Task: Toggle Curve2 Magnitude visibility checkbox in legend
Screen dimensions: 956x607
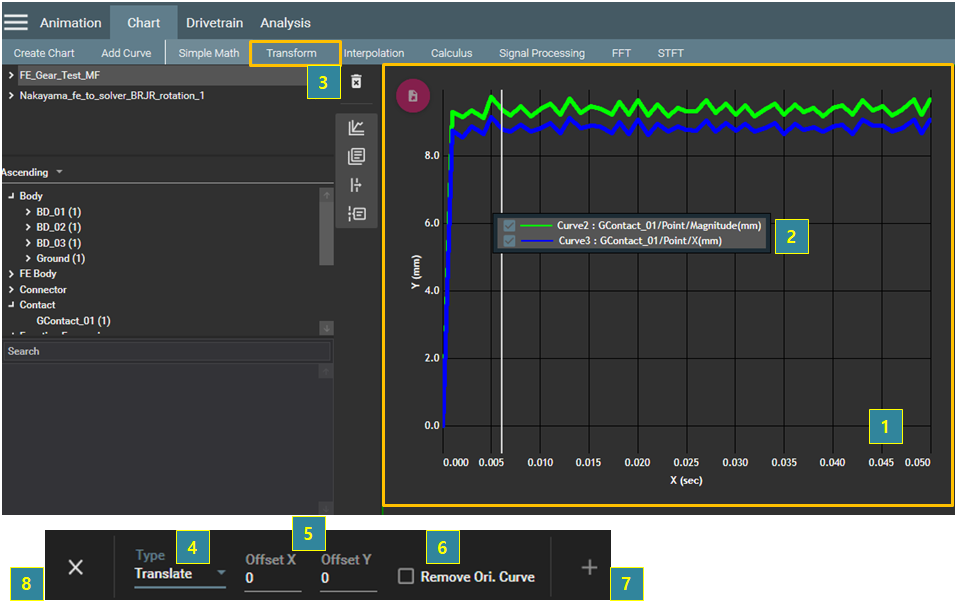Action: (x=510, y=227)
